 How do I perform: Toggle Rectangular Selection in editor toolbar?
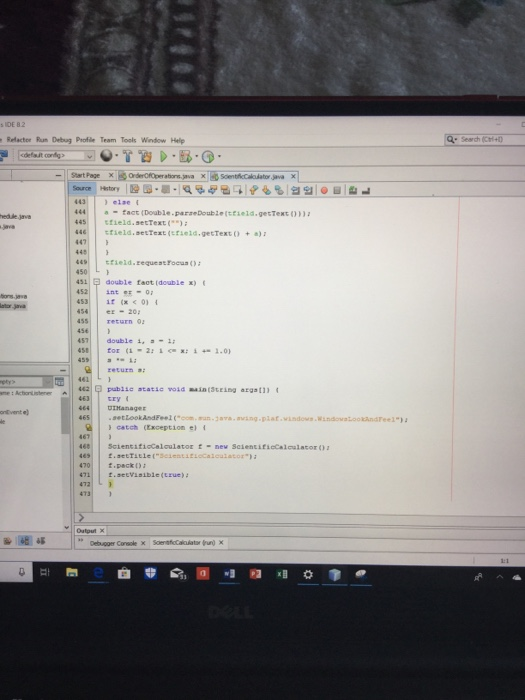click(x=238, y=191)
